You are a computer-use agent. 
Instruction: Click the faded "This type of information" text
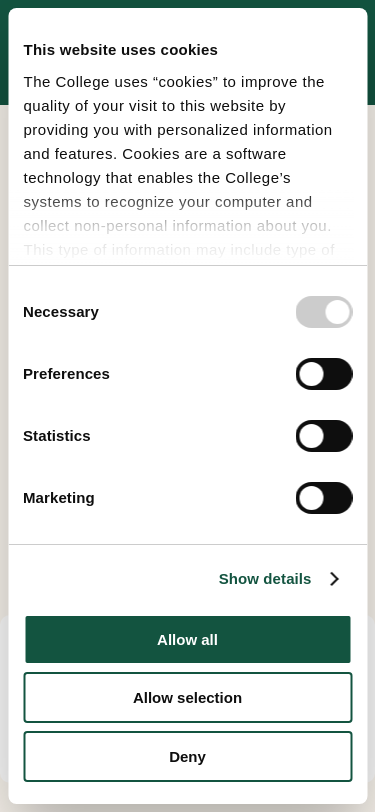coord(179,250)
